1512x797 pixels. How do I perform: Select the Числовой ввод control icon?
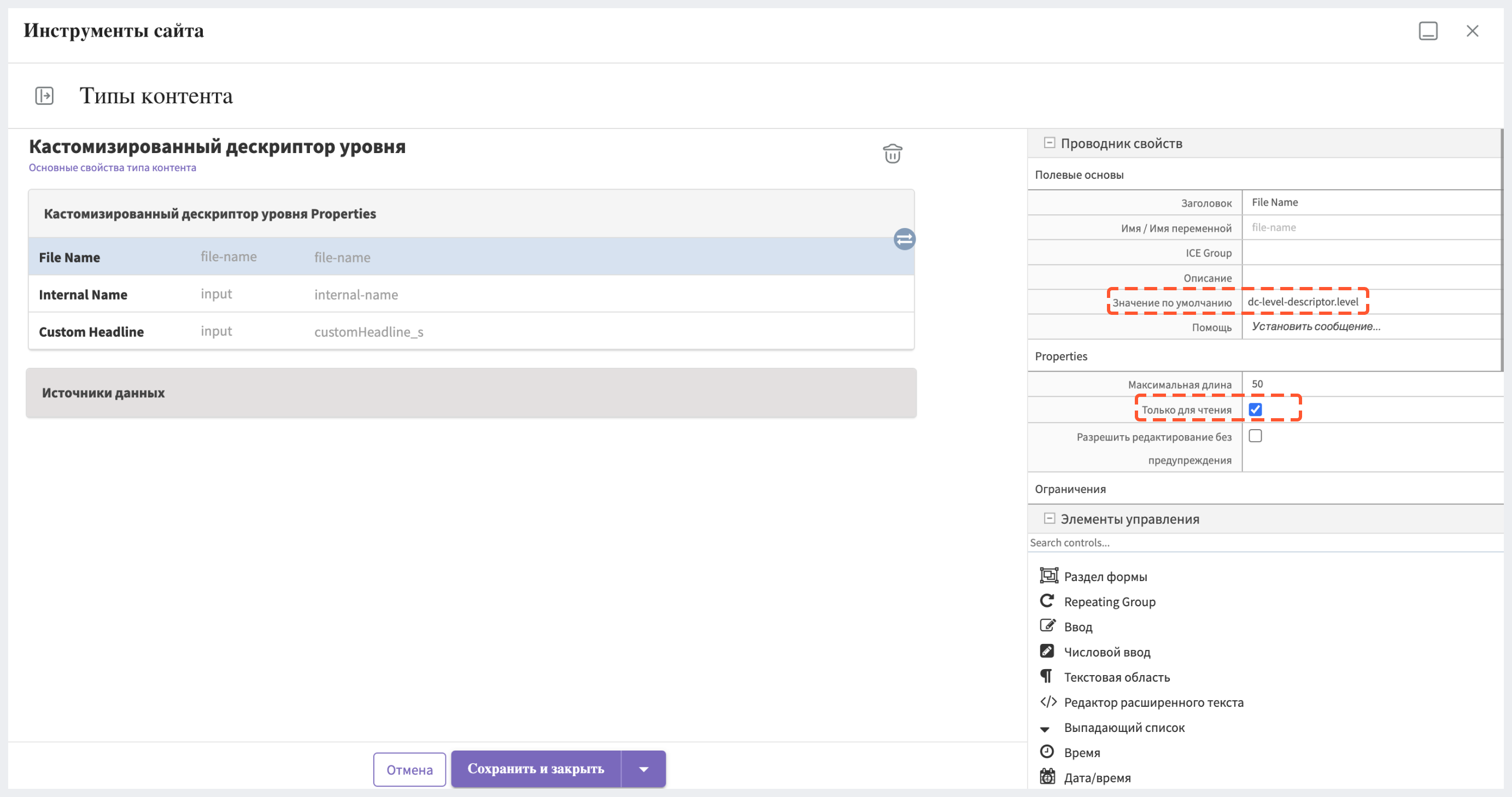click(x=1047, y=651)
